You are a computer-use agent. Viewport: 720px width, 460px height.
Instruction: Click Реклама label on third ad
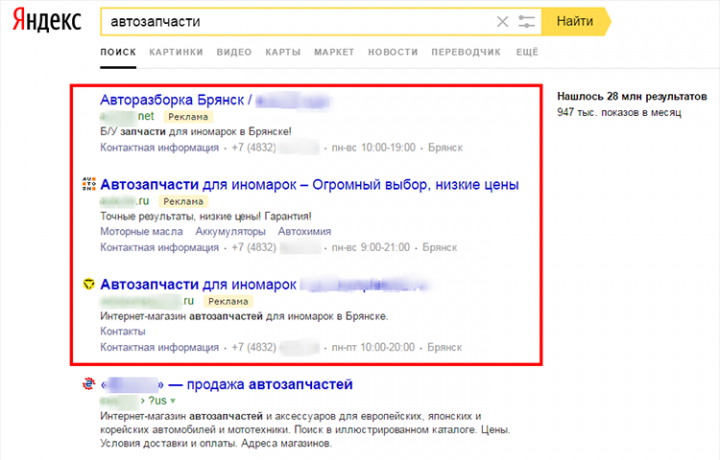pos(228,301)
